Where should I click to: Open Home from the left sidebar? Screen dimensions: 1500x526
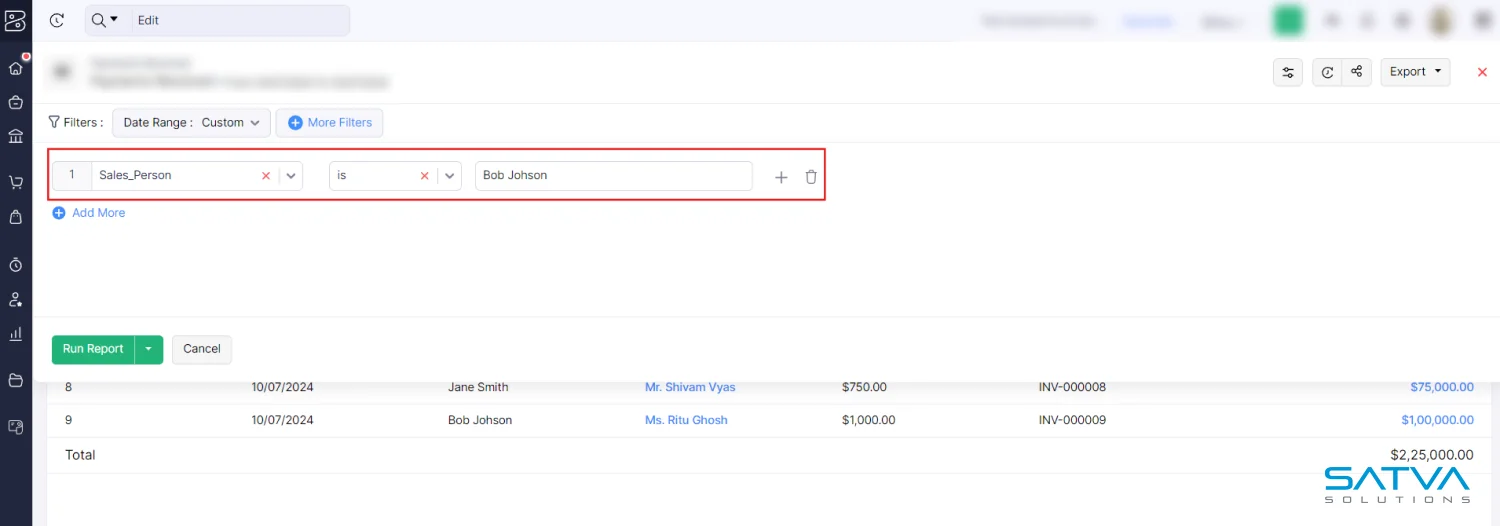[x=15, y=68]
